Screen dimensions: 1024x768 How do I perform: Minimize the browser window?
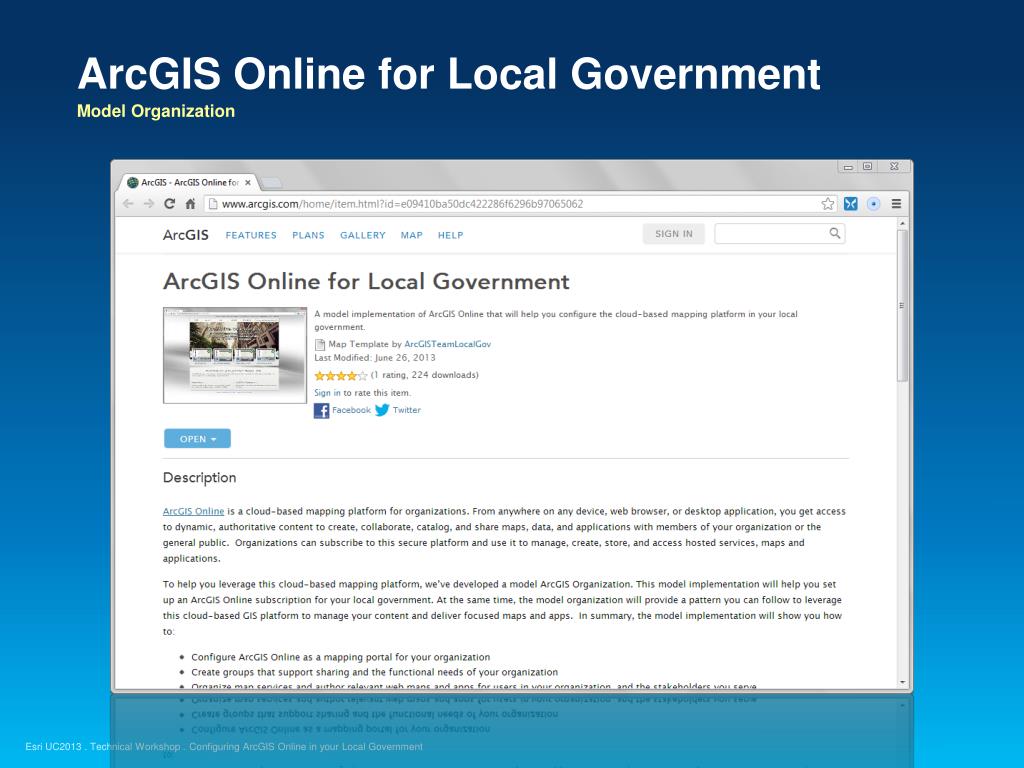(848, 167)
